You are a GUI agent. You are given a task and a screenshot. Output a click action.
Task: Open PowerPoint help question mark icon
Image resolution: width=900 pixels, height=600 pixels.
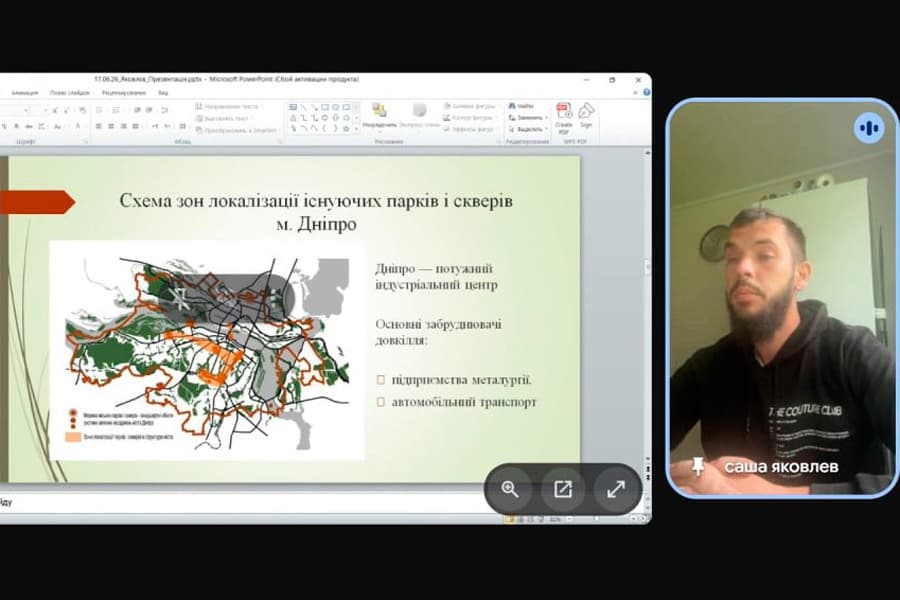click(646, 92)
